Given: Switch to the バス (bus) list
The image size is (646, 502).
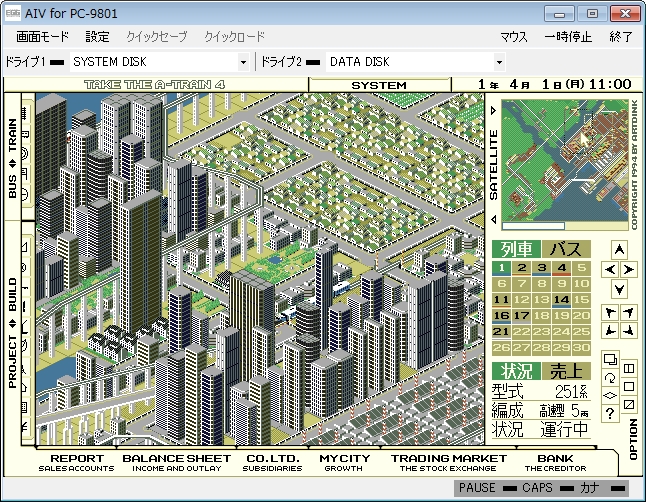Looking at the screenshot, I should (x=566, y=249).
